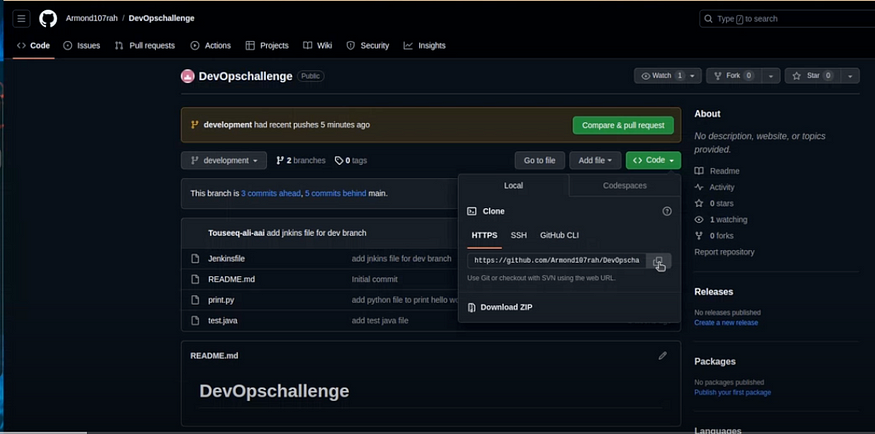The width and height of the screenshot is (875, 434).
Task: Open the Armond107rah owner link
Action: [x=92, y=18]
